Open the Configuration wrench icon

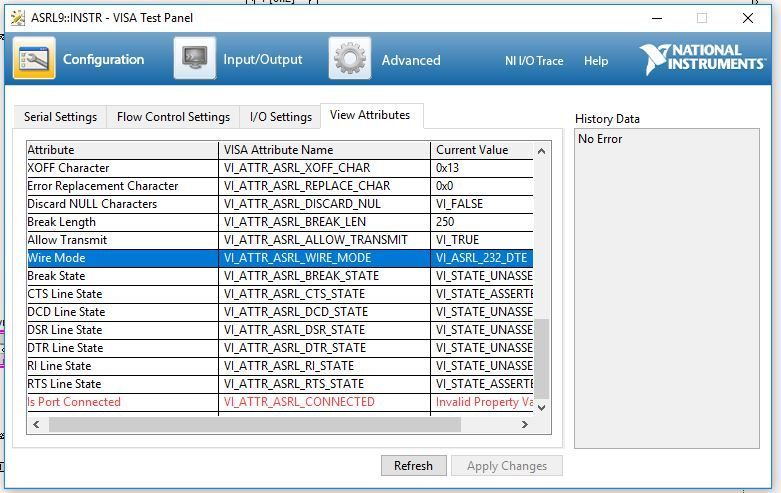pyautogui.click(x=34, y=59)
